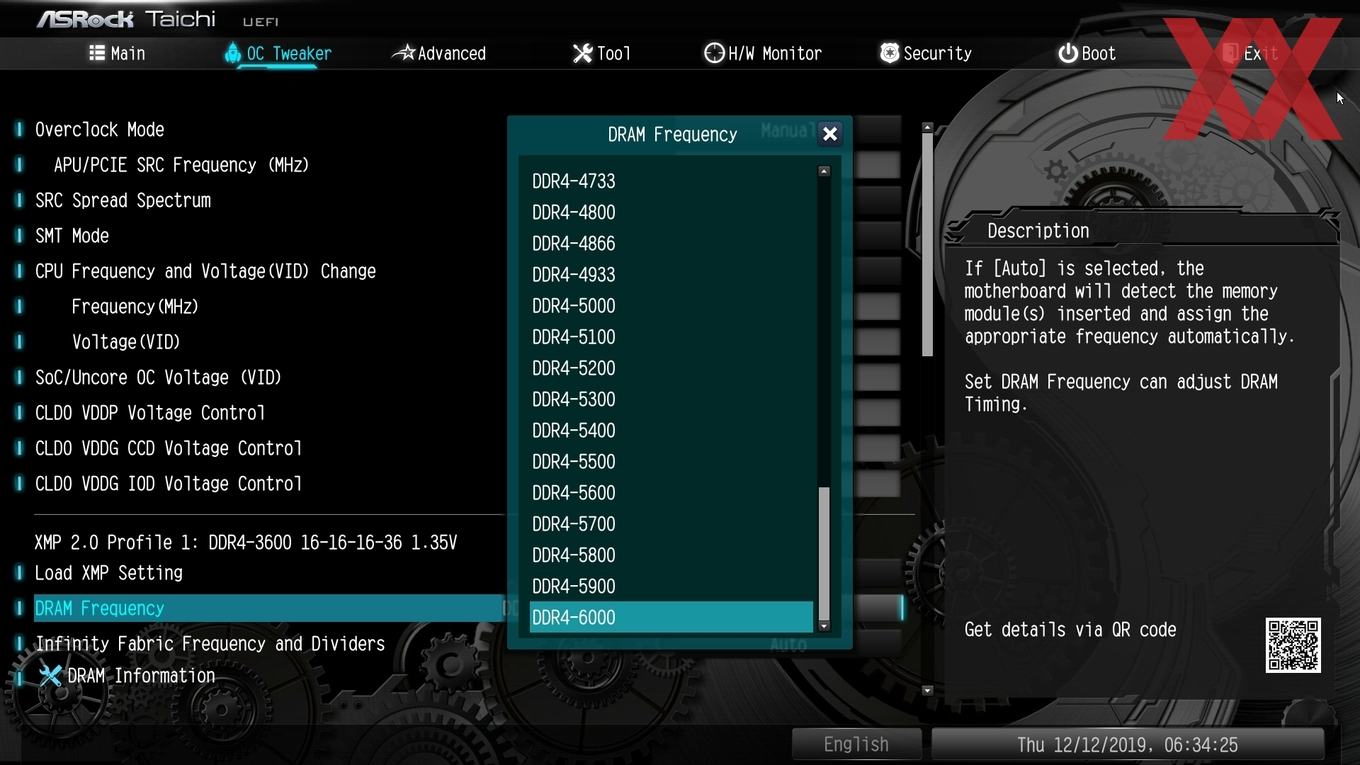Screen dimensions: 1360x765
Task: Pick DDR4-4733 frequency option
Action: pyautogui.click(x=671, y=181)
